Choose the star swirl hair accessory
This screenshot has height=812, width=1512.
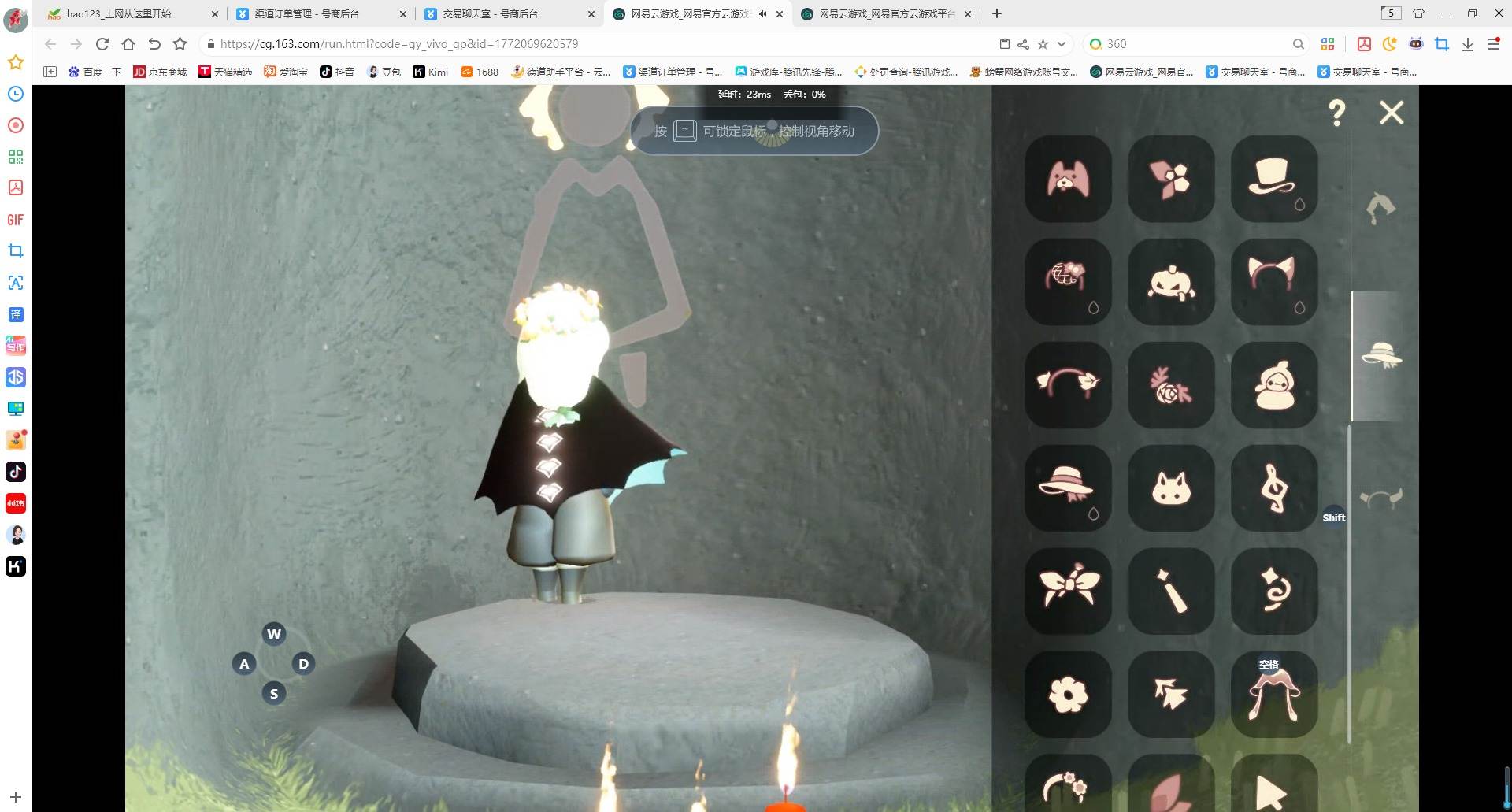(x=1274, y=591)
